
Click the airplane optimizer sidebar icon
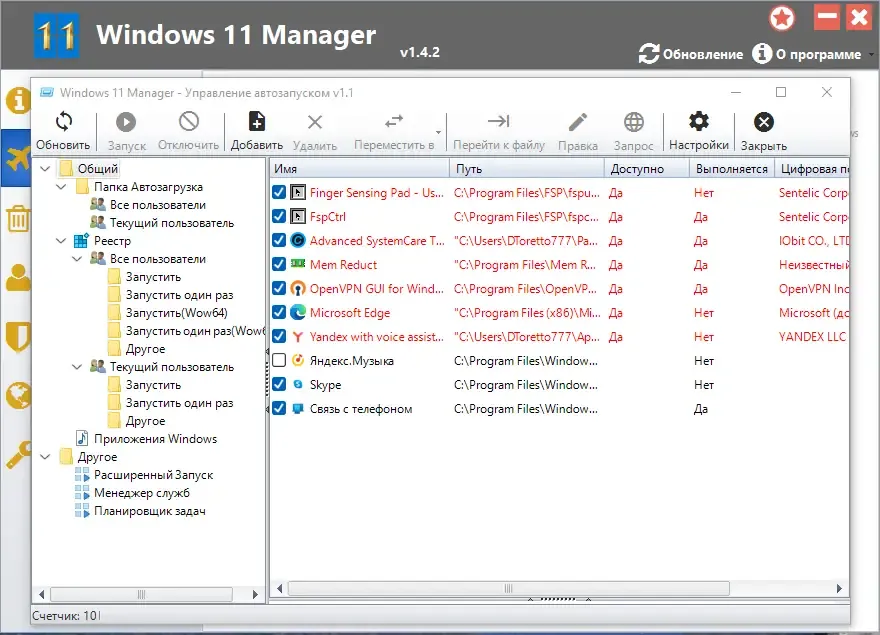[x=17, y=159]
